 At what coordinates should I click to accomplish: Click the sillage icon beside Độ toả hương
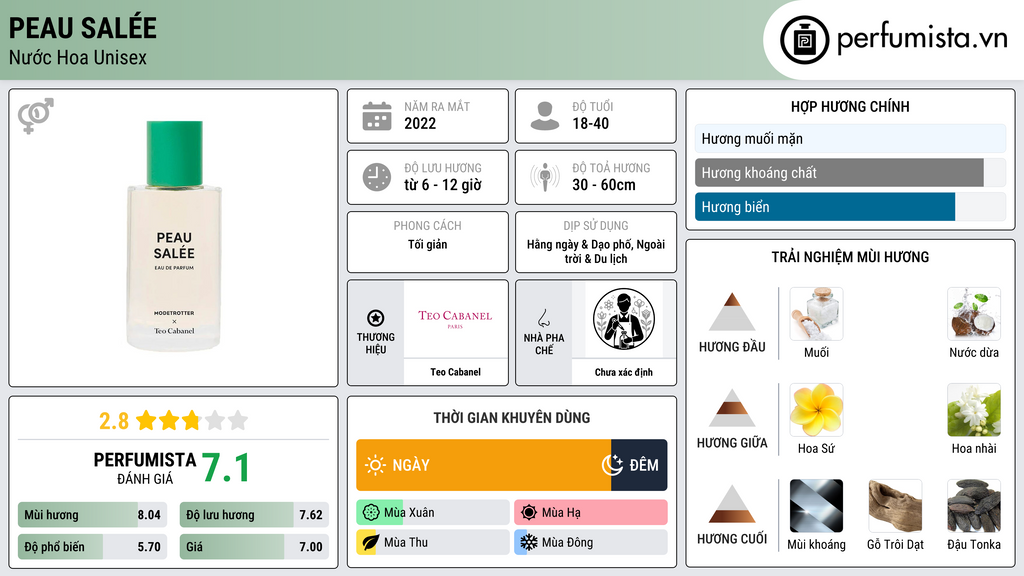(545, 177)
